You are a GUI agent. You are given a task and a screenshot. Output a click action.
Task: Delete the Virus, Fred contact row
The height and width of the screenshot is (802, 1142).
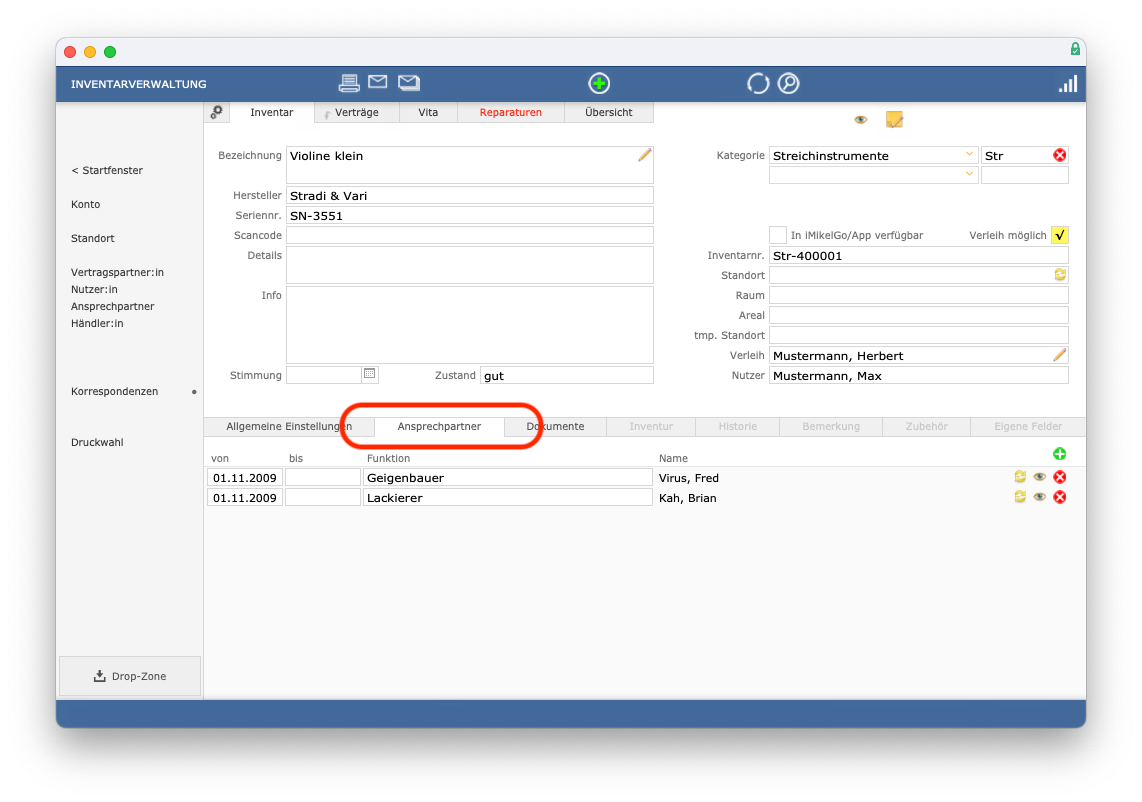point(1059,477)
